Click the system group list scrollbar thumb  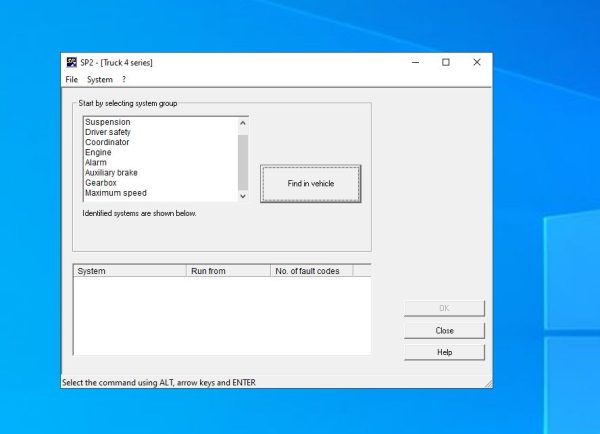point(243,162)
